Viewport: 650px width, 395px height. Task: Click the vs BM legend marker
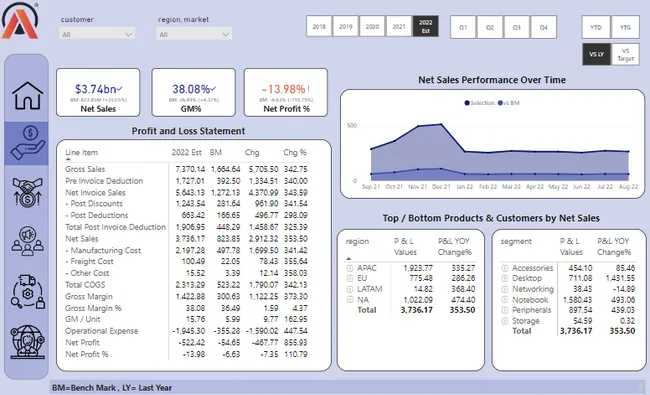500,103
